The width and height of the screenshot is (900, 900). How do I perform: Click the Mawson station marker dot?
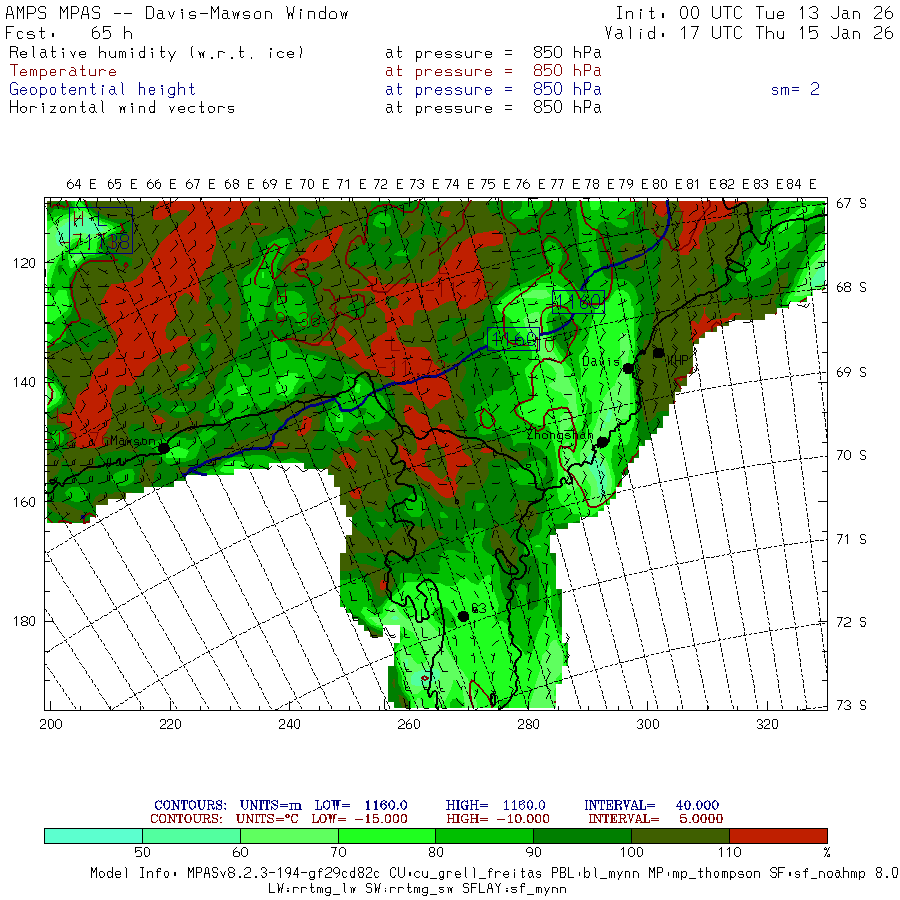coord(164,448)
